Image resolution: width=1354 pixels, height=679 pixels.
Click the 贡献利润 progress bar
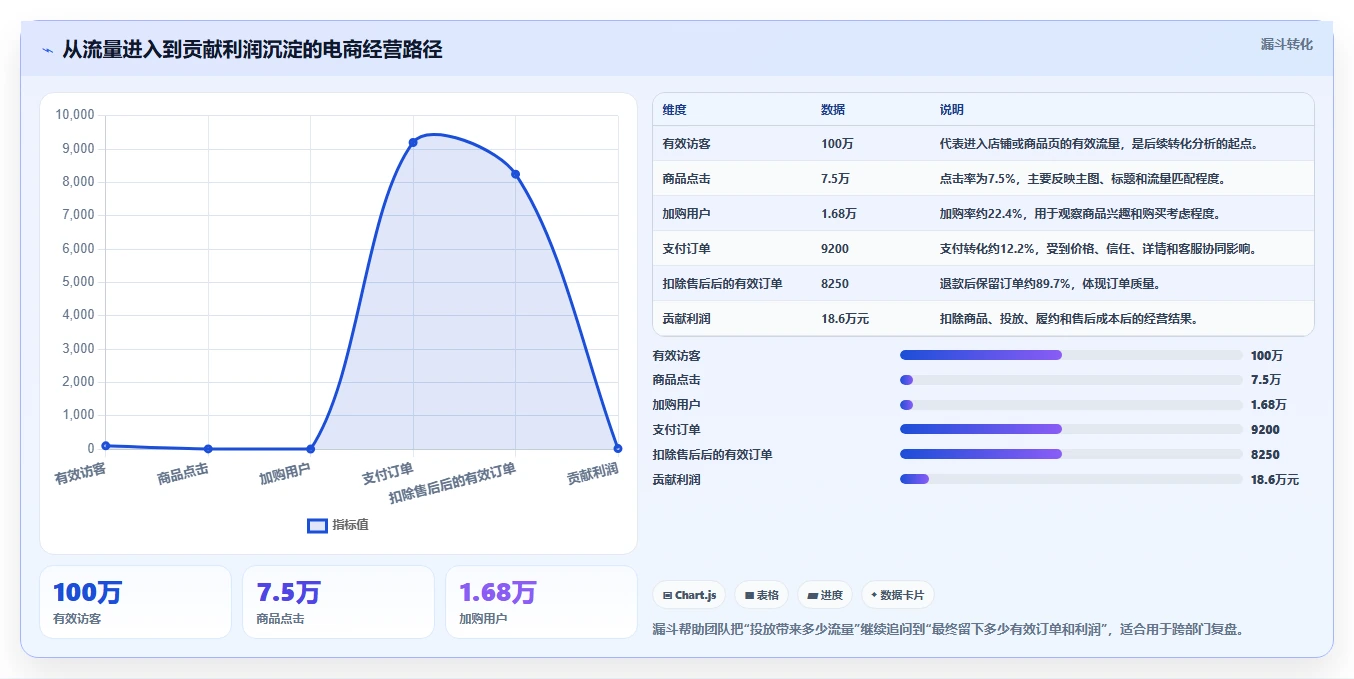pyautogui.click(x=1071, y=479)
